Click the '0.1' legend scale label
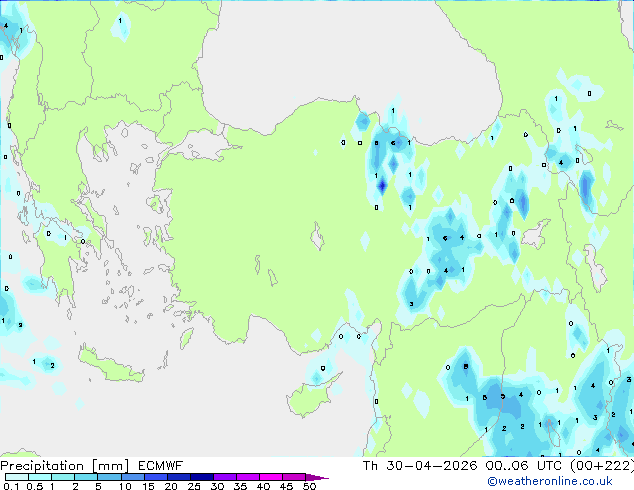Screen dimensions: 634x490 coord(11,486)
